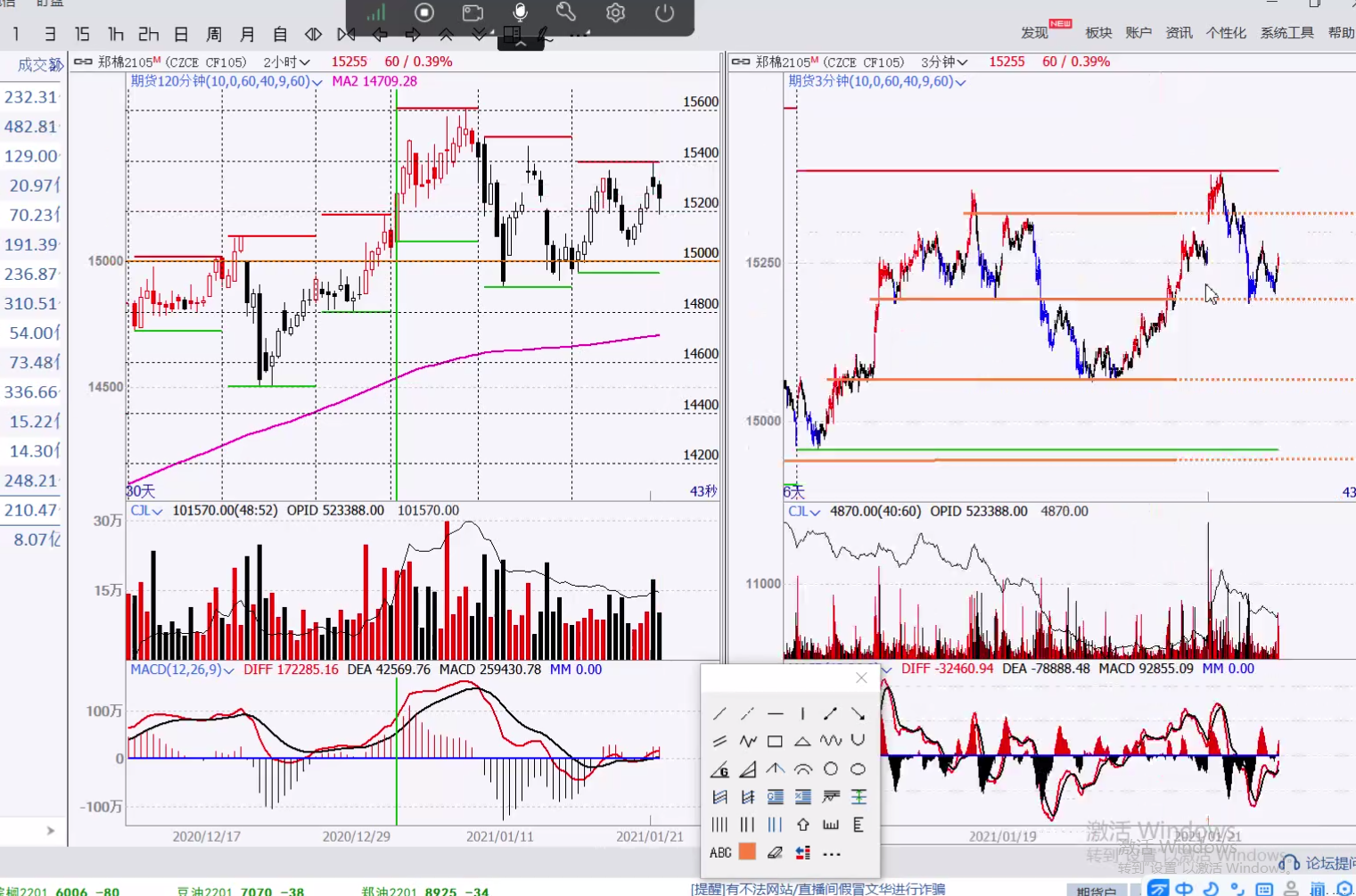Open the 板块 menu

pos(1098,33)
